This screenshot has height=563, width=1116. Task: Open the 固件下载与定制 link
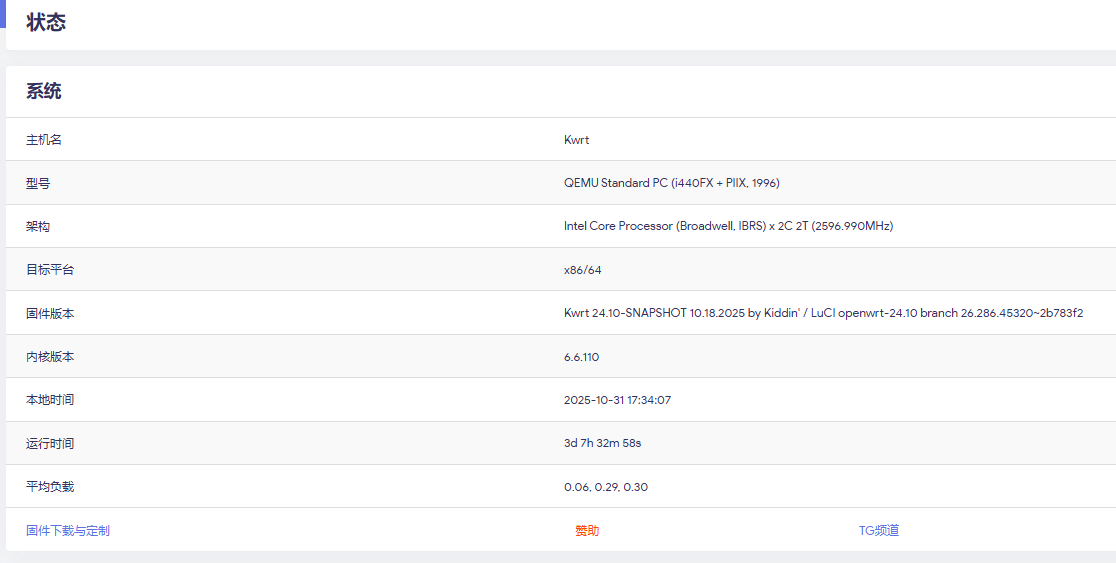point(68,530)
